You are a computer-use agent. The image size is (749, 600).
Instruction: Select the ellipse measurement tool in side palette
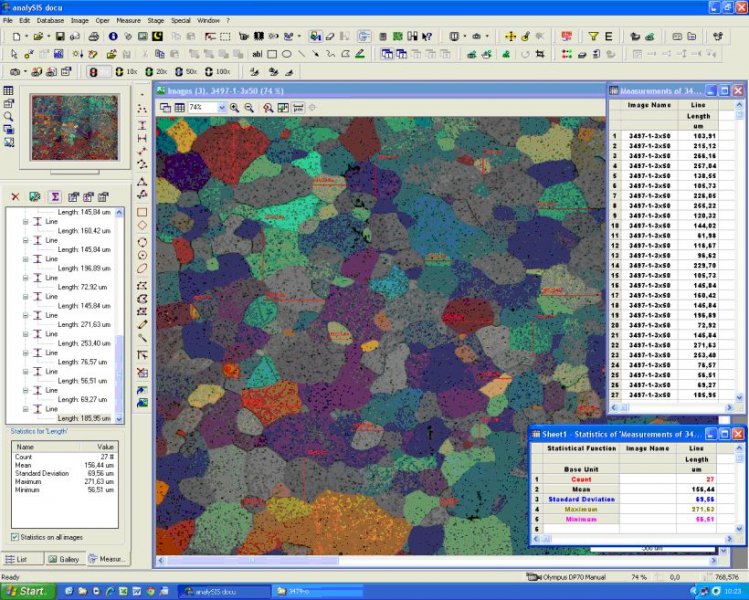coord(142,268)
